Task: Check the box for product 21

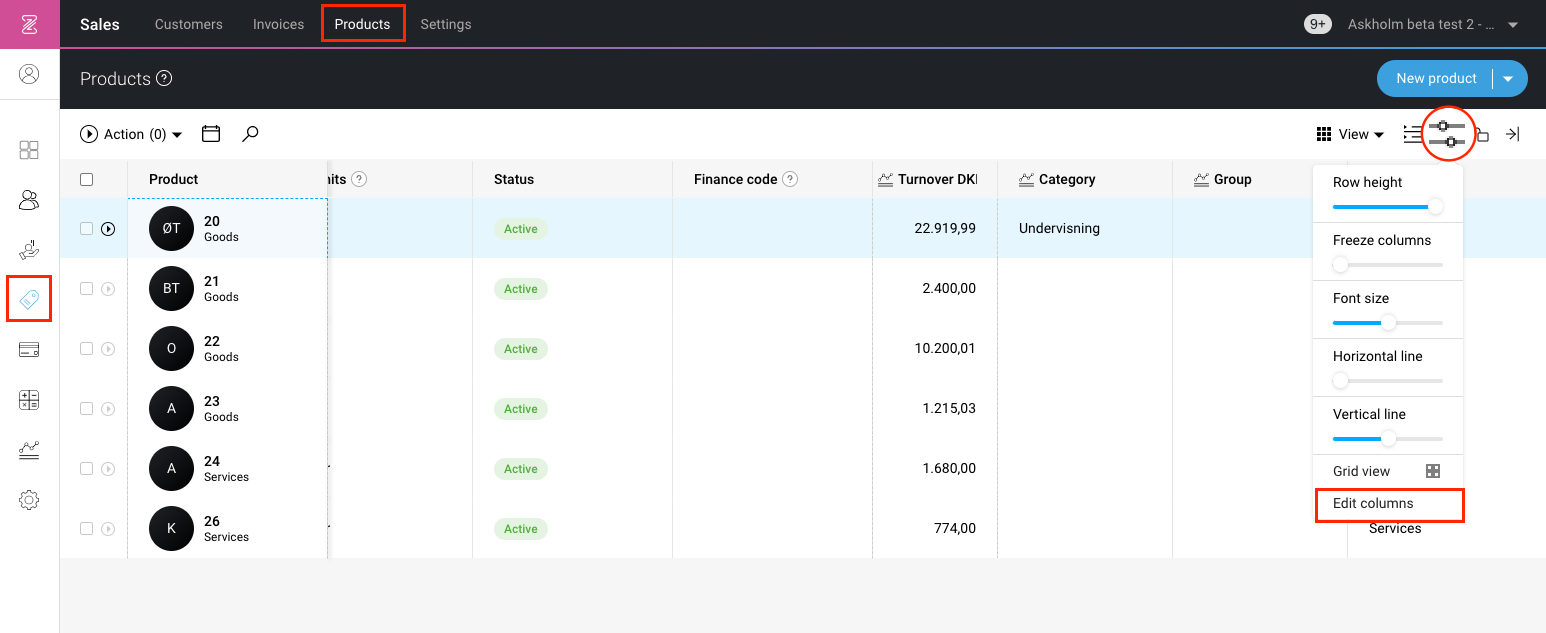Action: 86,289
